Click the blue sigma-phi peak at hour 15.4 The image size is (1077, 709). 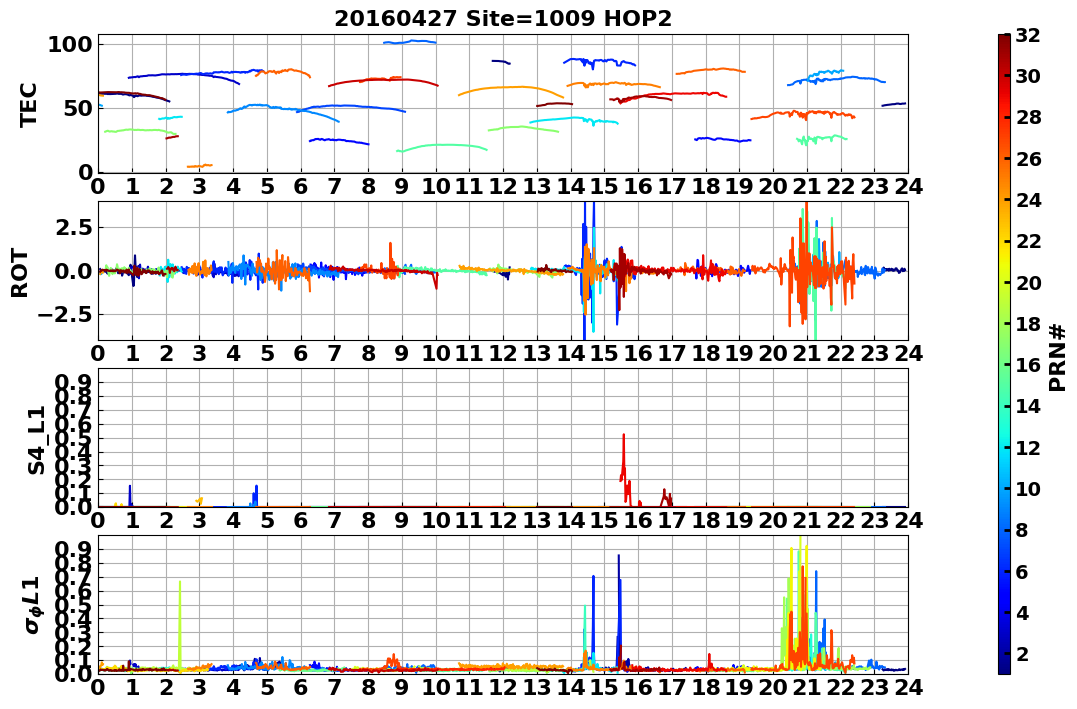[x=619, y=610]
